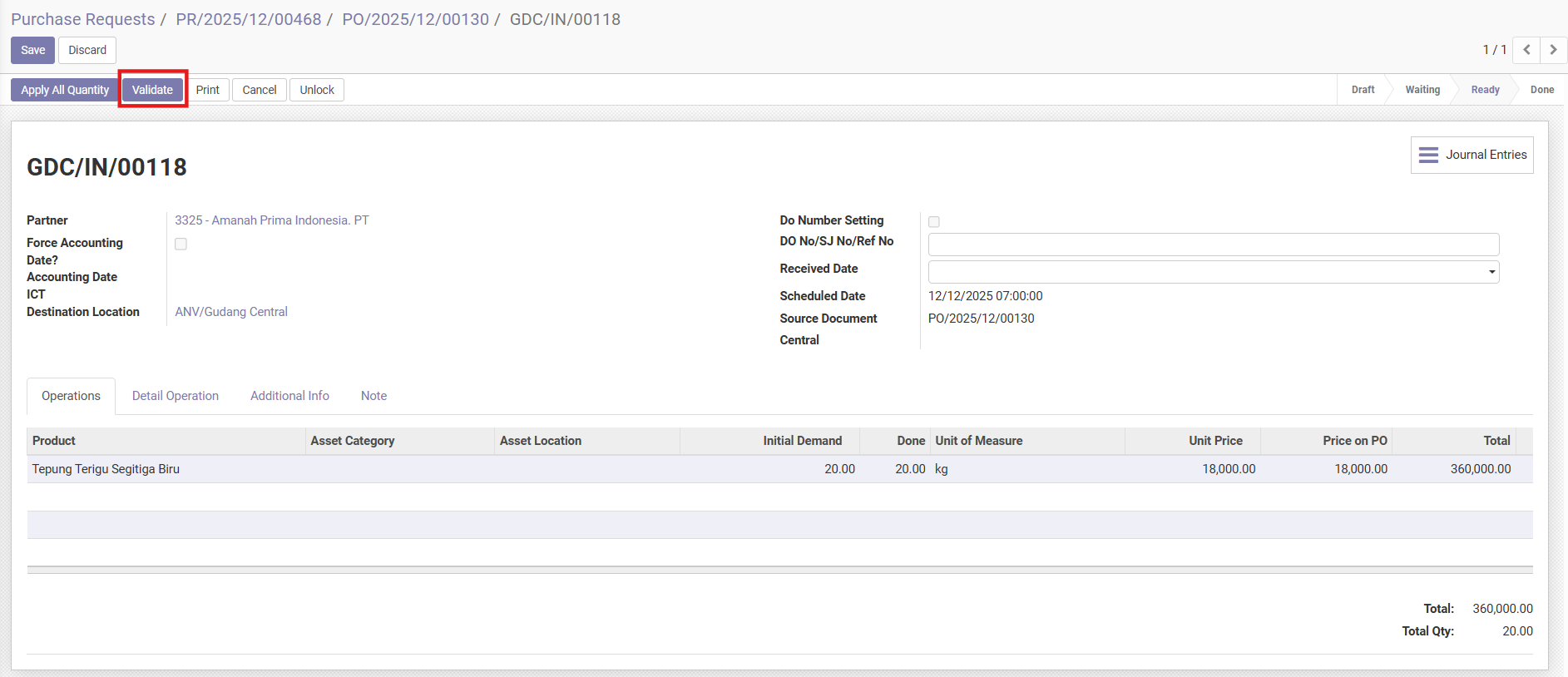Viewport: 1568px width, 677px height.
Task: Discard the current changes
Action: tap(87, 50)
